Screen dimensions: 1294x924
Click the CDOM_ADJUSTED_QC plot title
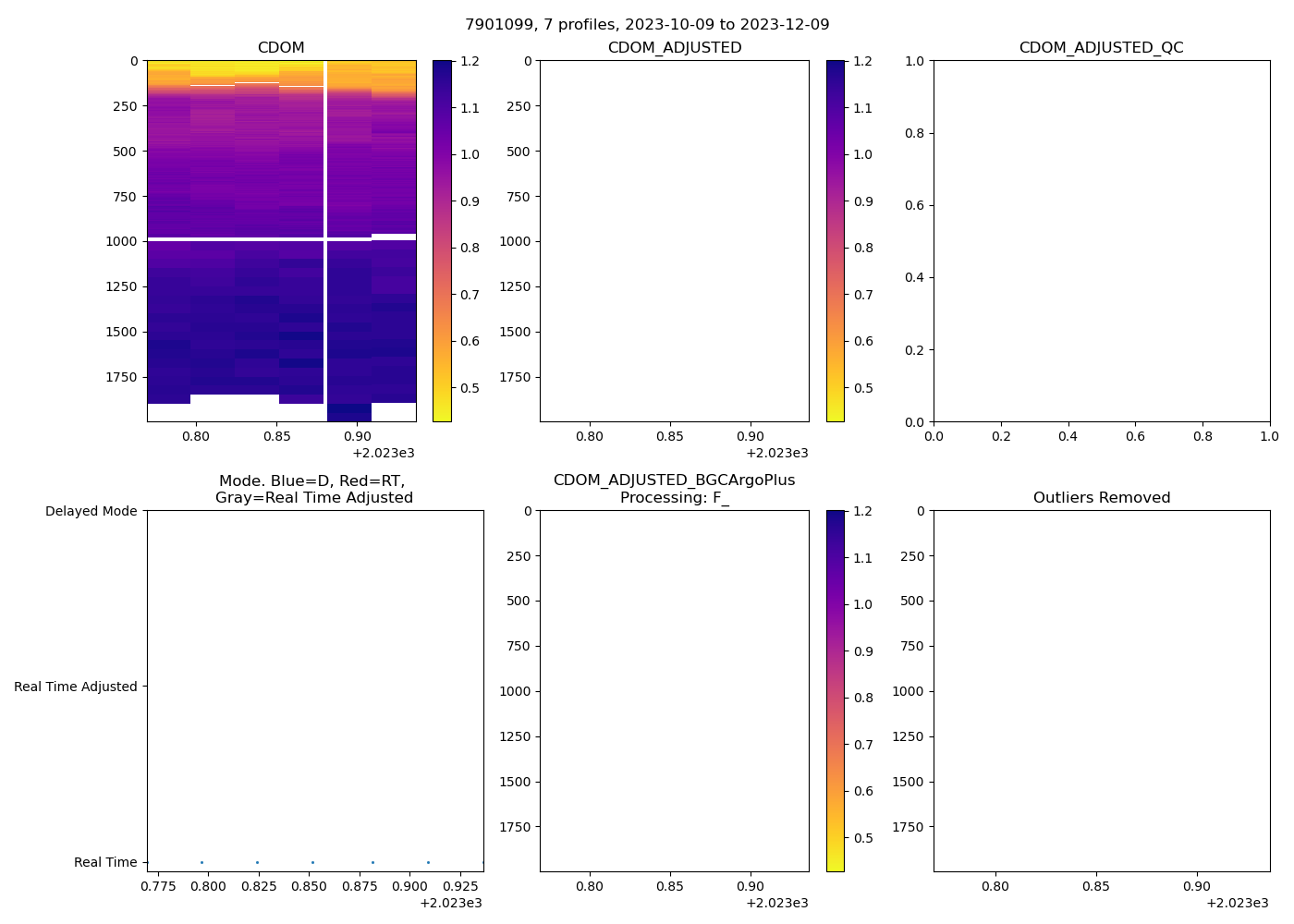pyautogui.click(x=1101, y=48)
